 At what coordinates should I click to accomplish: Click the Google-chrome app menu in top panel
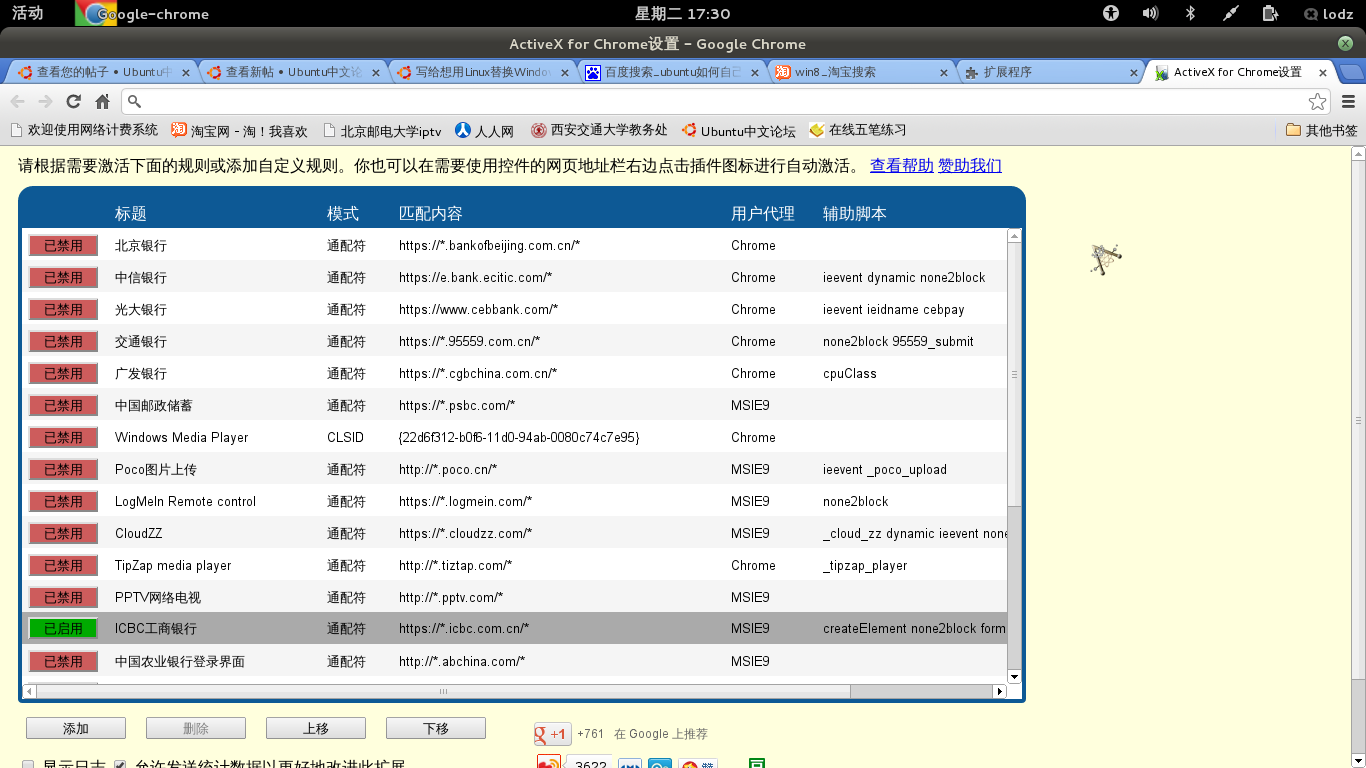pyautogui.click(x=143, y=14)
